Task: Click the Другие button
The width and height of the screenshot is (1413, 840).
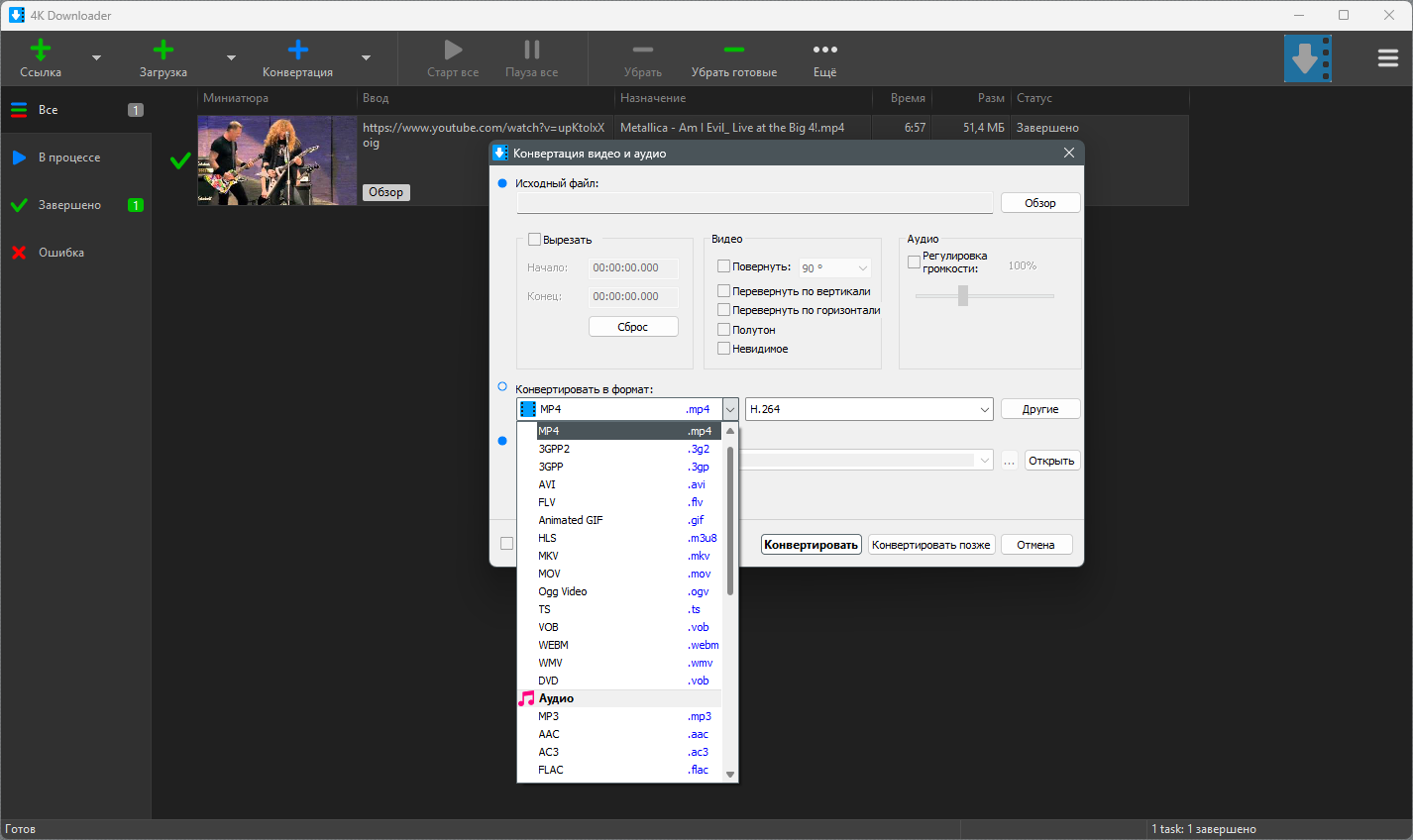Action: click(x=1040, y=409)
